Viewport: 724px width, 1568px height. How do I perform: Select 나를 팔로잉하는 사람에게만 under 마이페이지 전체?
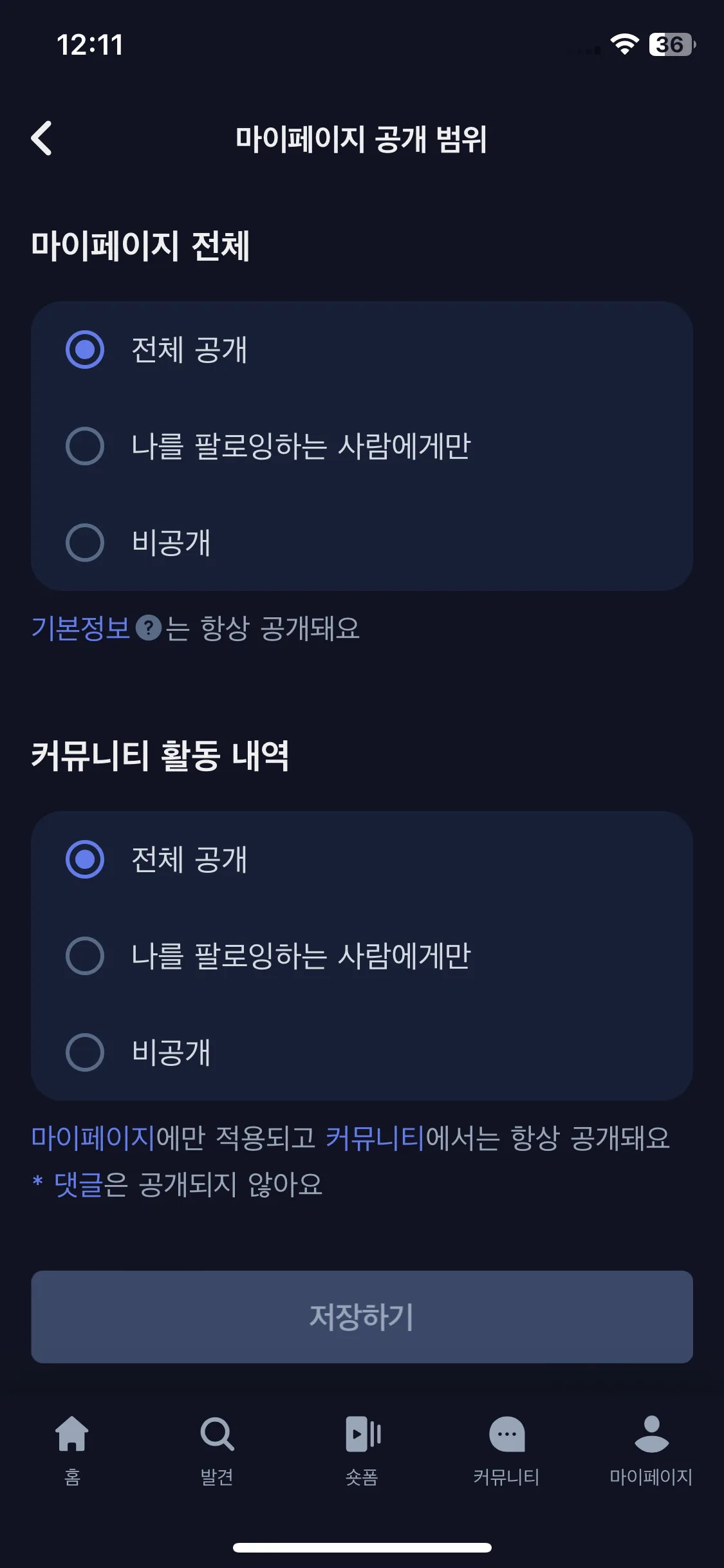coord(362,446)
